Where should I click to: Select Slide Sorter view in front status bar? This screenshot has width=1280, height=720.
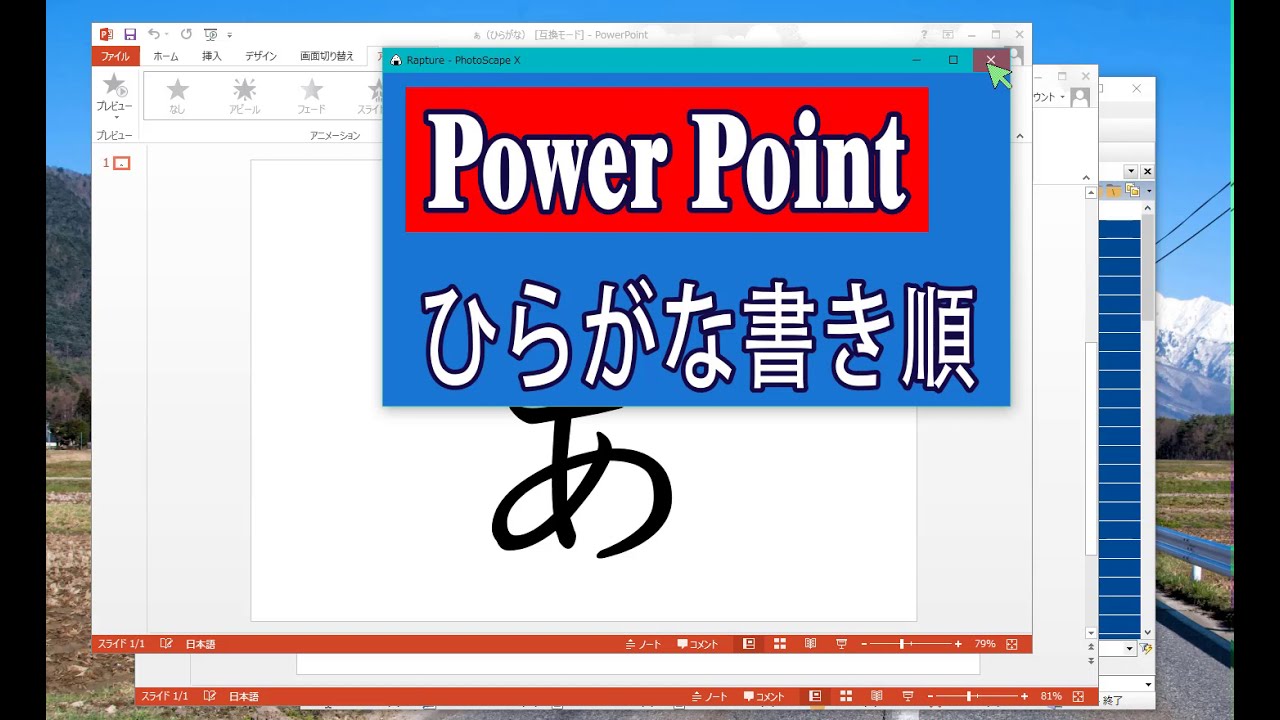coord(780,644)
